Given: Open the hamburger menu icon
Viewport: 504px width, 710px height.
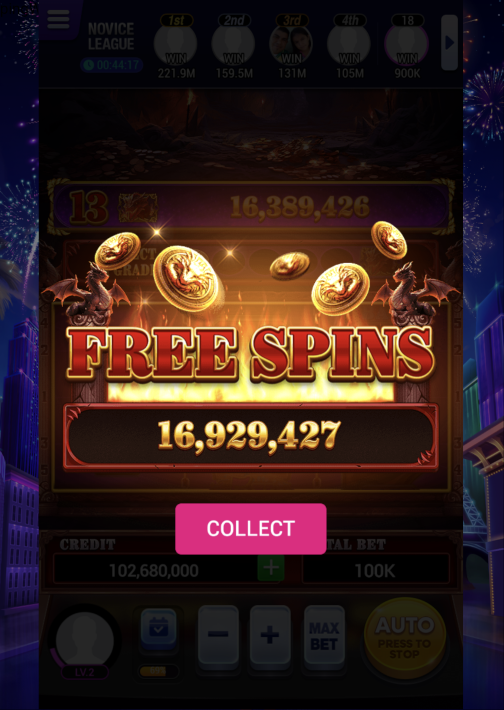Looking at the screenshot, I should pos(58,19).
